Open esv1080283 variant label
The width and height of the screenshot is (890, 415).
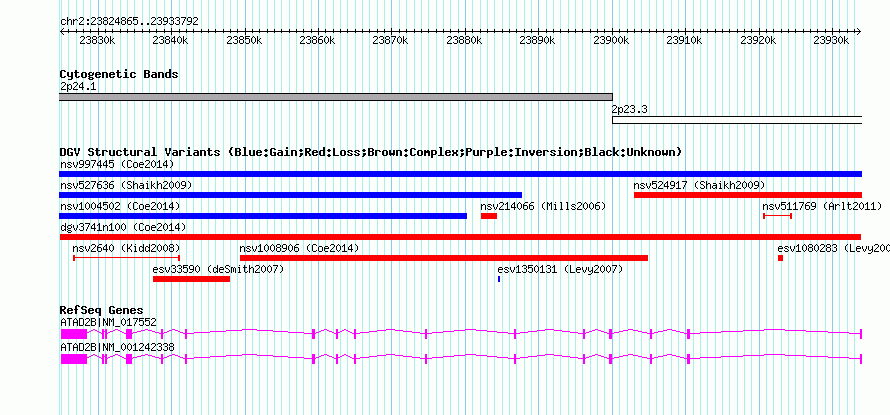click(833, 249)
